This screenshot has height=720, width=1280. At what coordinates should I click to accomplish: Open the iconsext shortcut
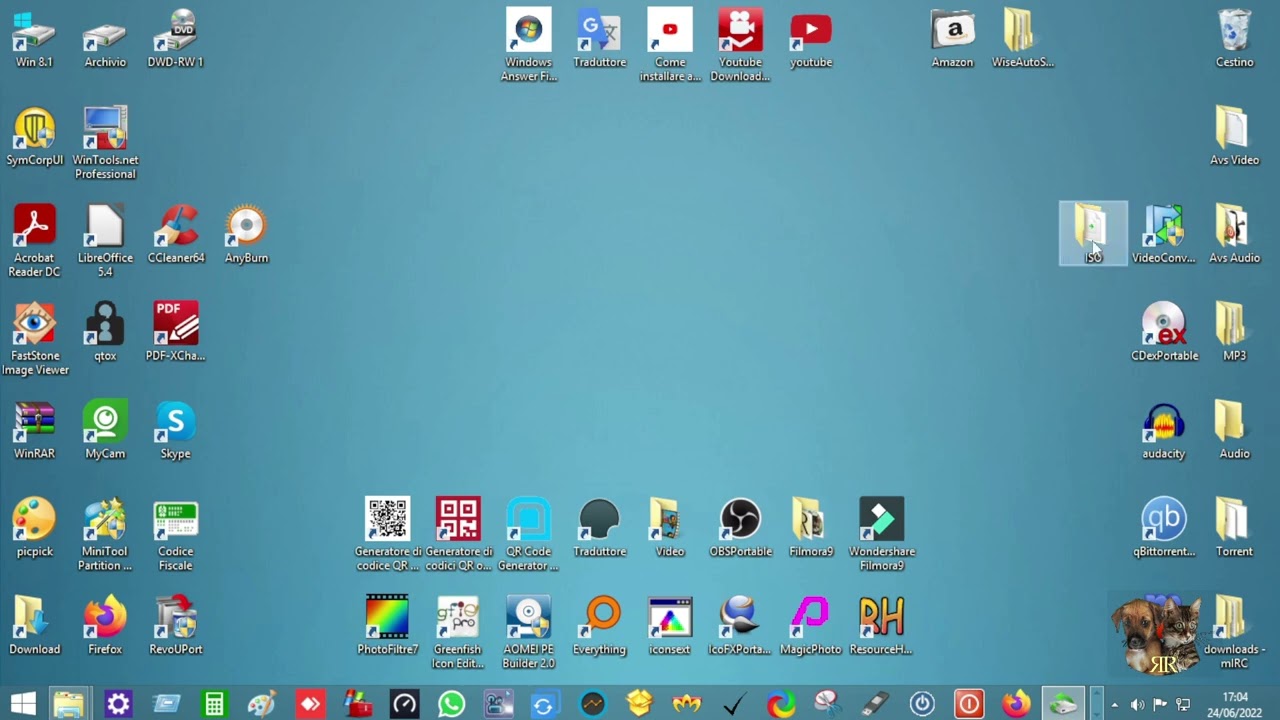tap(670, 627)
